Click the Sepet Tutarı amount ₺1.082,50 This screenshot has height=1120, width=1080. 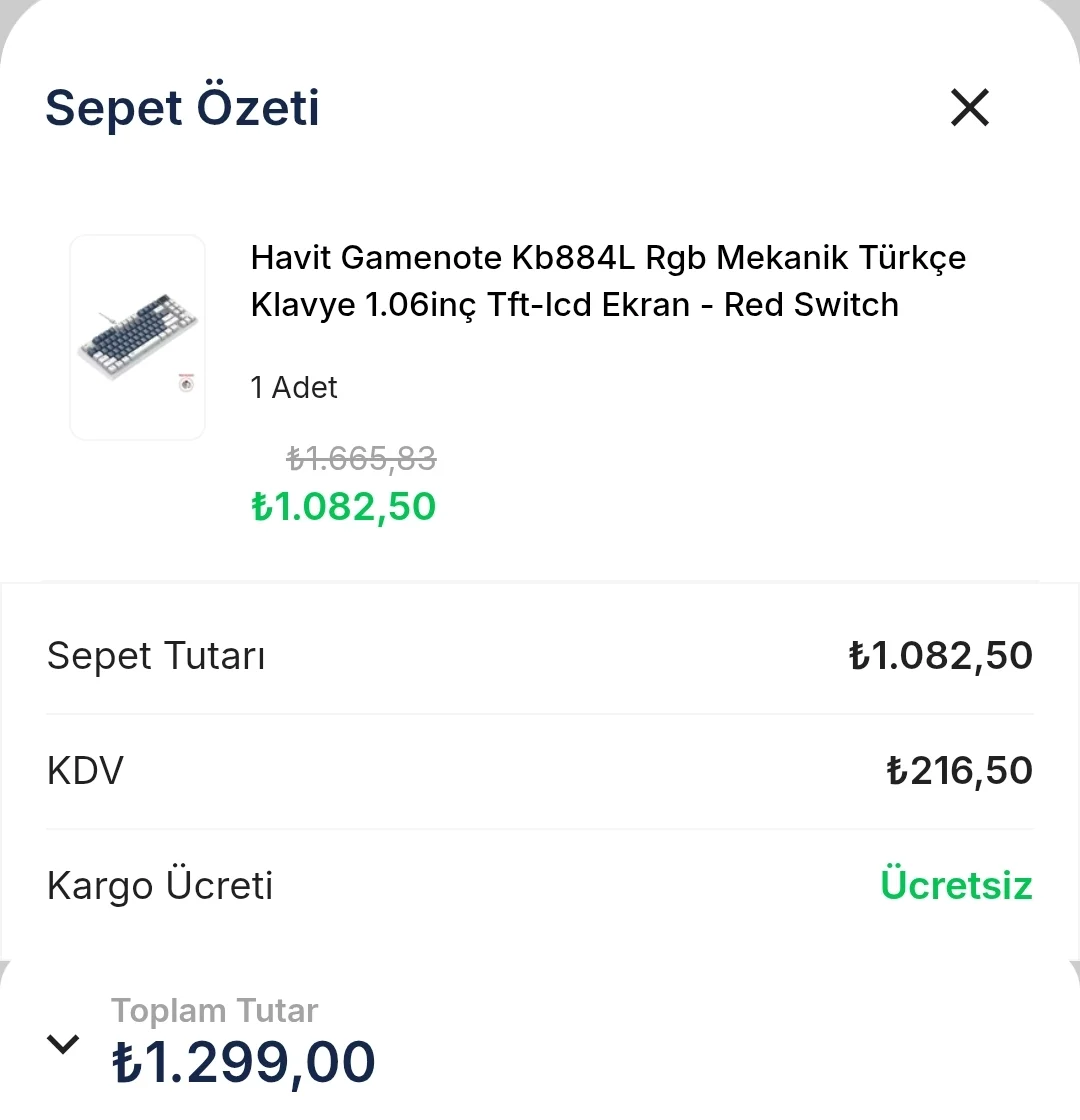(940, 657)
